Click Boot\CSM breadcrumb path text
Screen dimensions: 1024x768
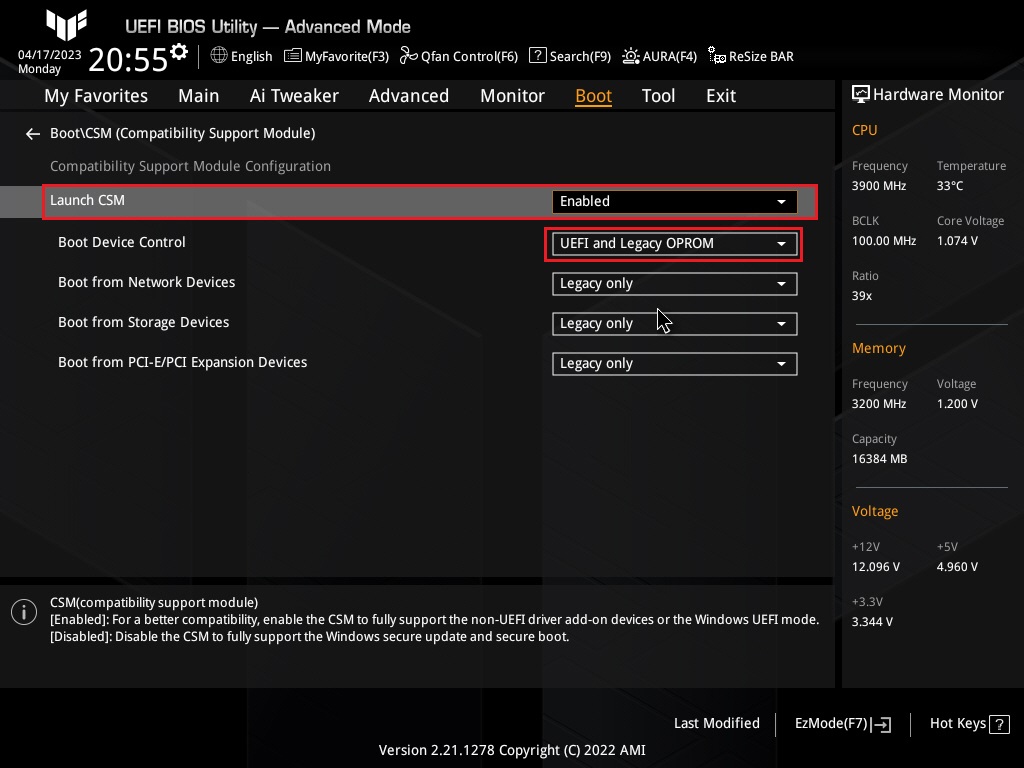pyautogui.click(x=182, y=133)
